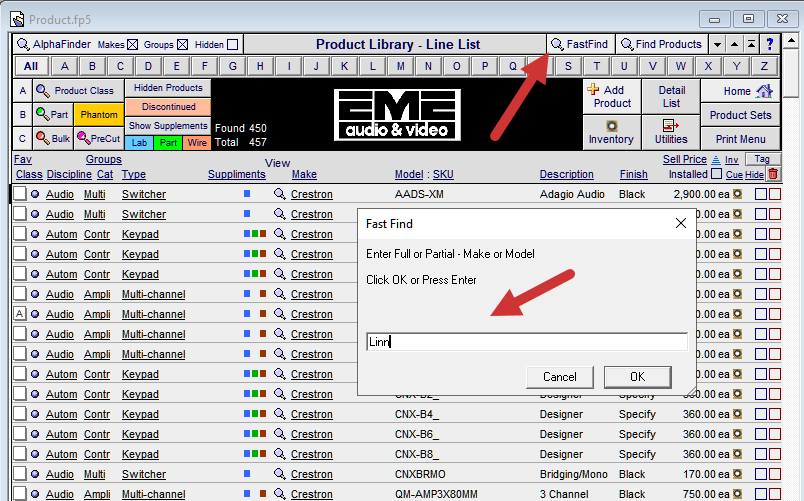Click the Hidden Products button
This screenshot has height=501, width=804.
(168, 88)
